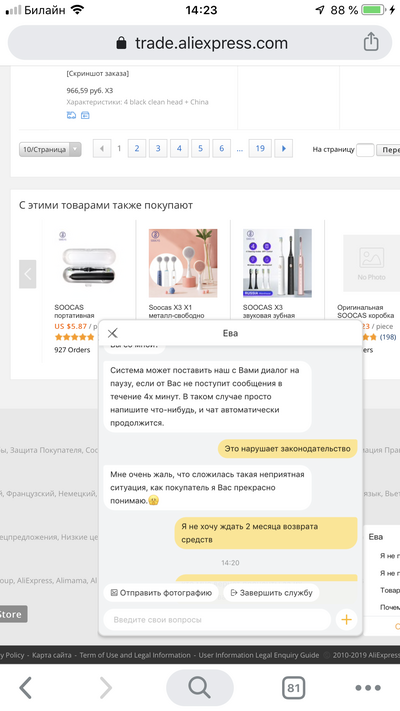Open Soocas X3 X1 product thumbnail
The height and width of the screenshot is (711, 400).
pos(183,263)
